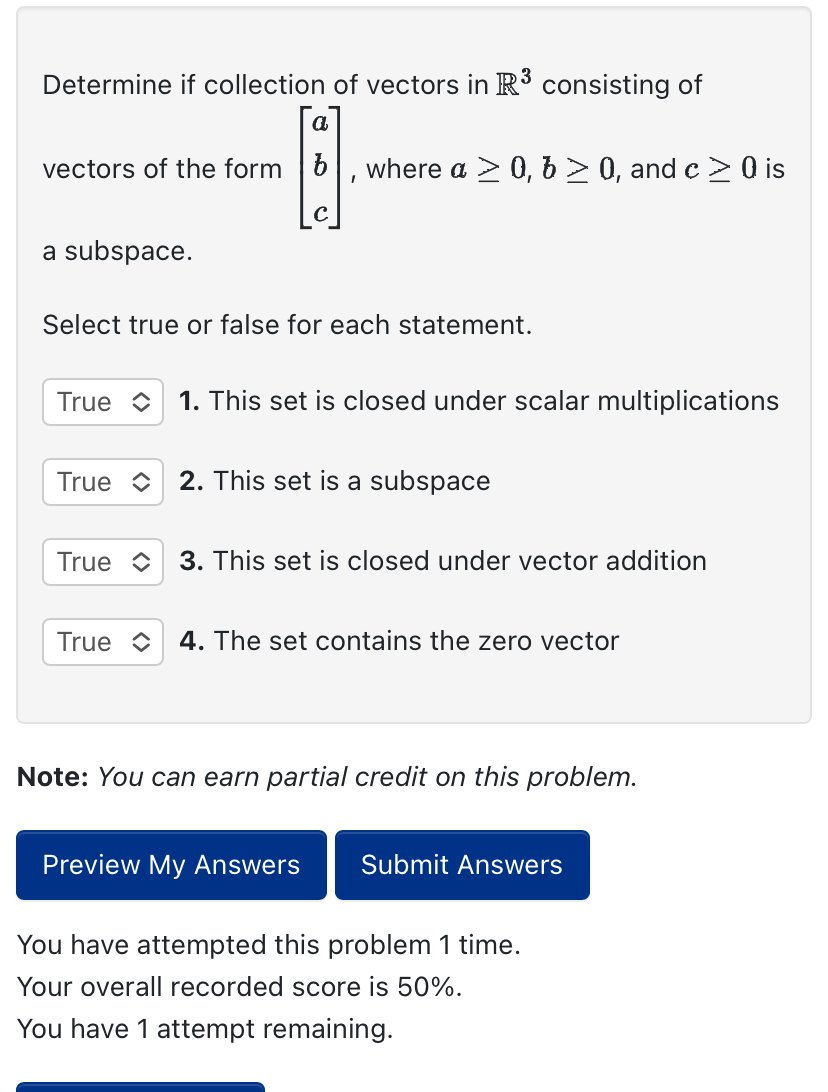Open the answer selector for vector addition statement

(x=102, y=562)
